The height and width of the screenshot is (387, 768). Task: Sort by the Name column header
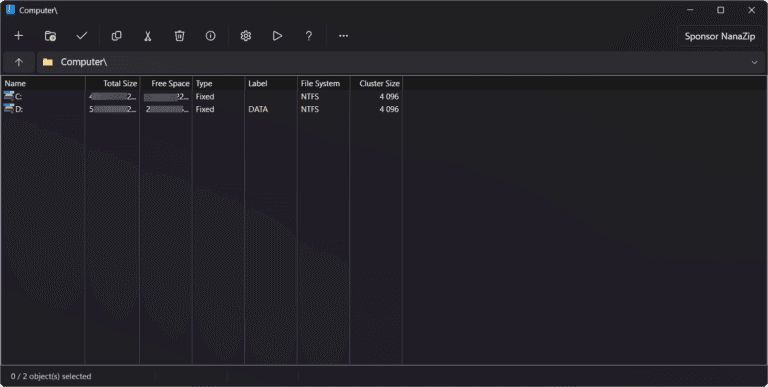pyautogui.click(x=43, y=83)
